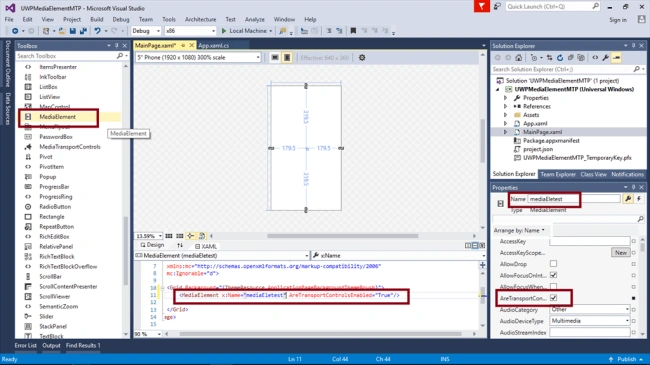
Task: Click the Undo arrow icon
Action: (97, 31)
